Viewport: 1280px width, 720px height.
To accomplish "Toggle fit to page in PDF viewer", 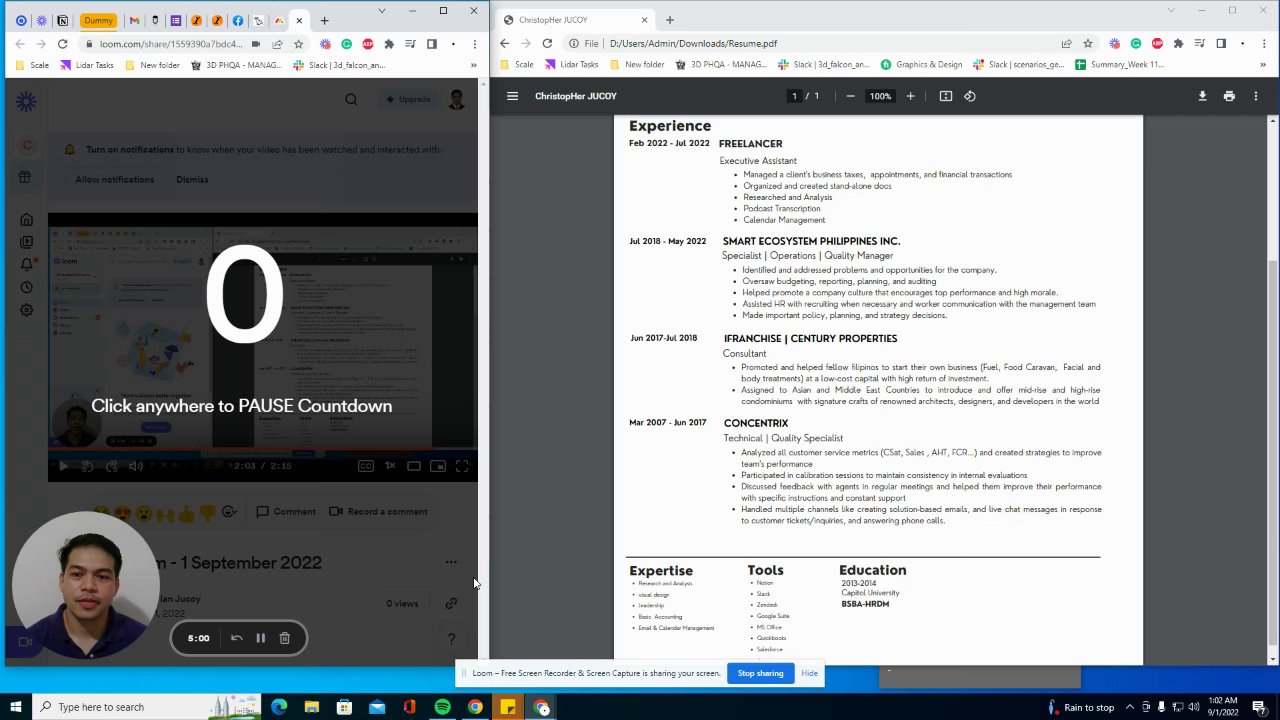I will click(946, 96).
